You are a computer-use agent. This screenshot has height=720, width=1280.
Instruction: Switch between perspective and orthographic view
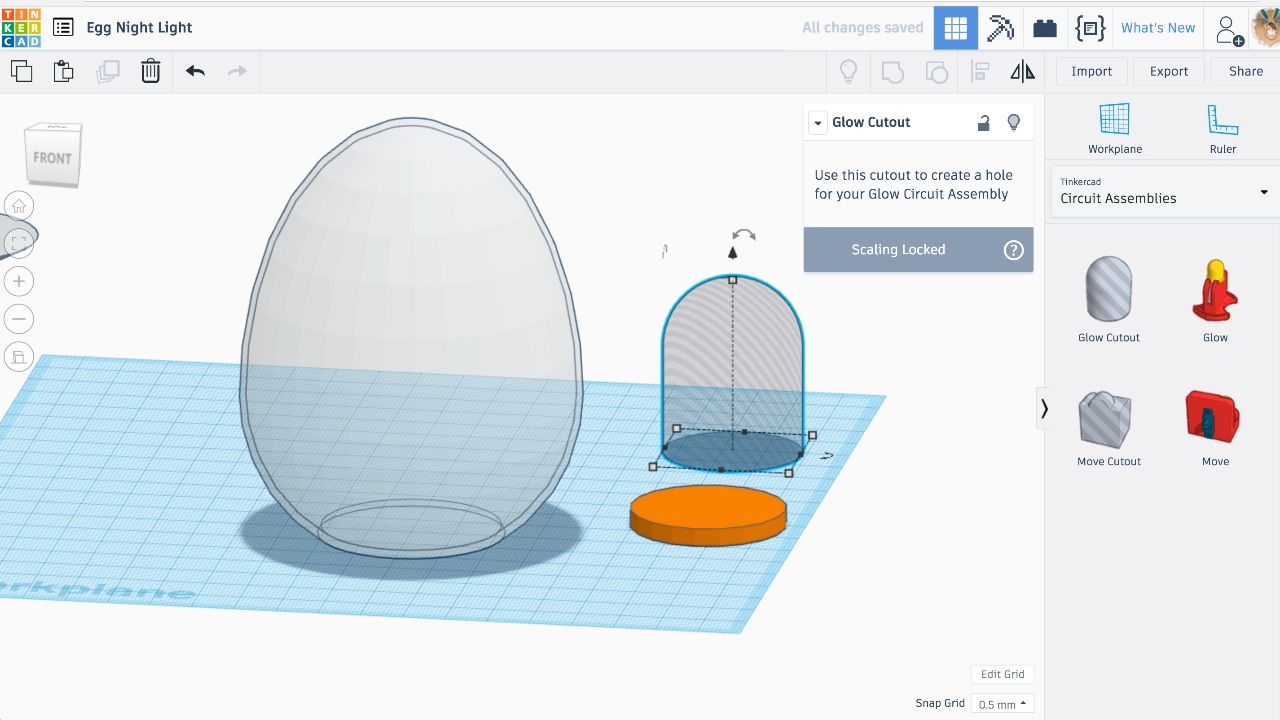click(x=19, y=357)
